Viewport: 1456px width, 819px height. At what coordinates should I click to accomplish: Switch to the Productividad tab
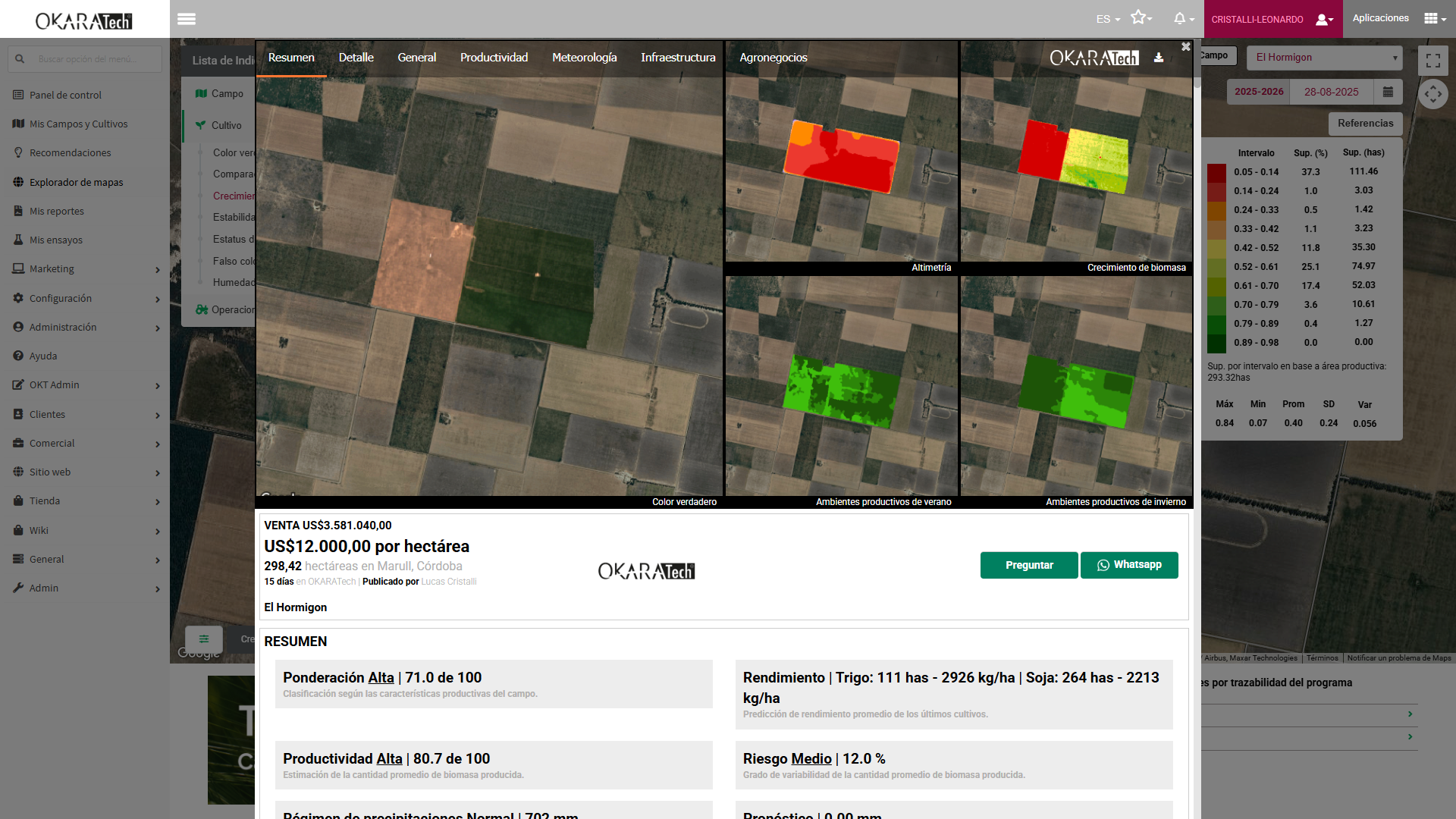click(494, 58)
